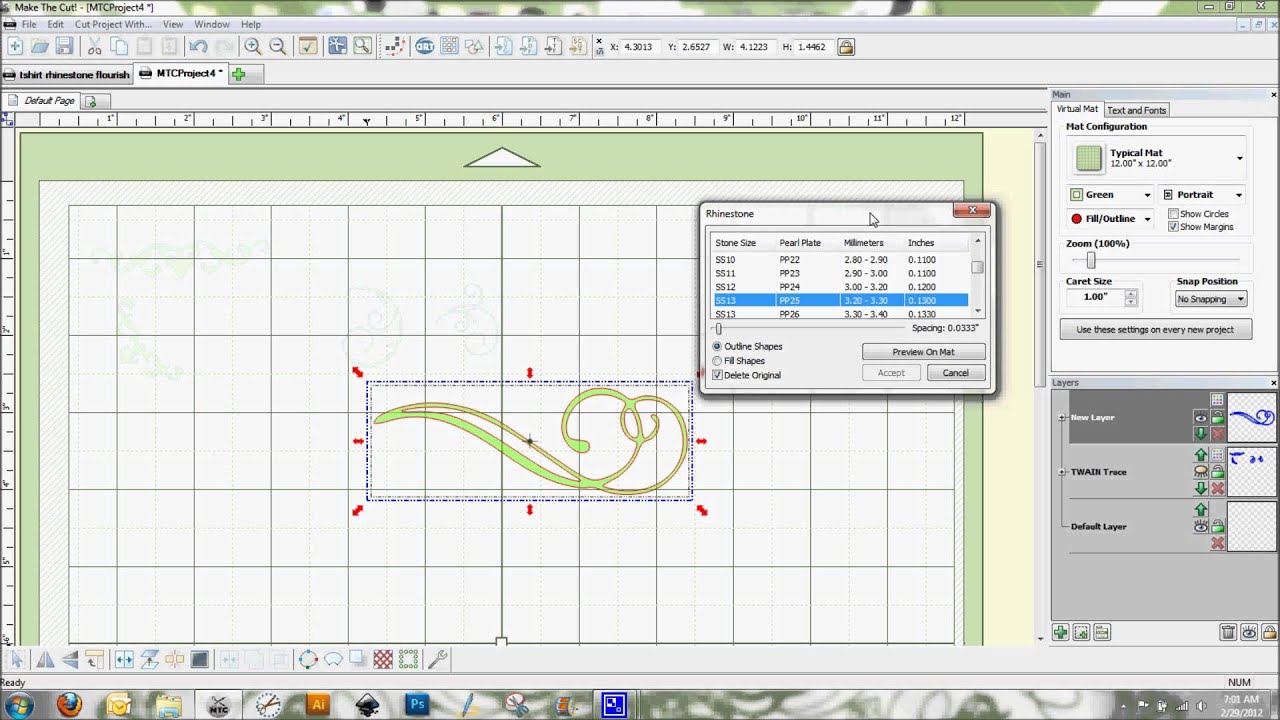
Task: Click the Open folder toolbar icon
Action: point(40,46)
